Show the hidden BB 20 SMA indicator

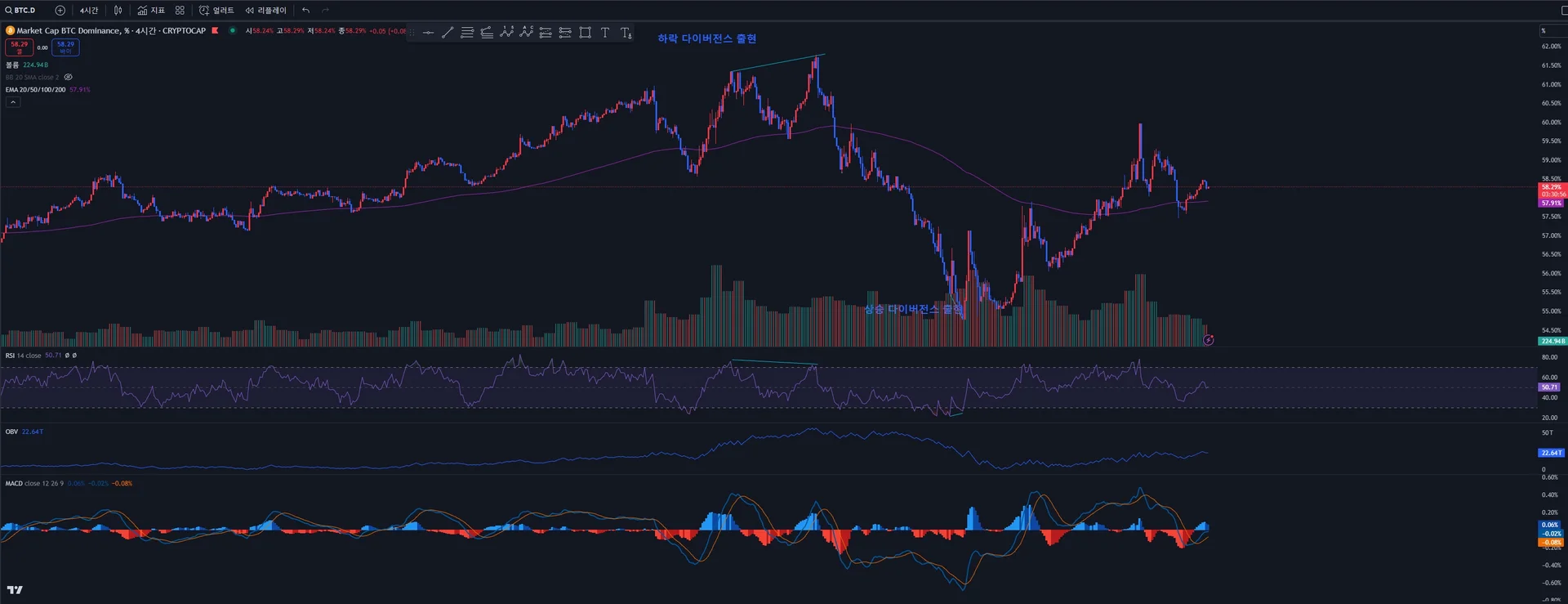point(68,78)
